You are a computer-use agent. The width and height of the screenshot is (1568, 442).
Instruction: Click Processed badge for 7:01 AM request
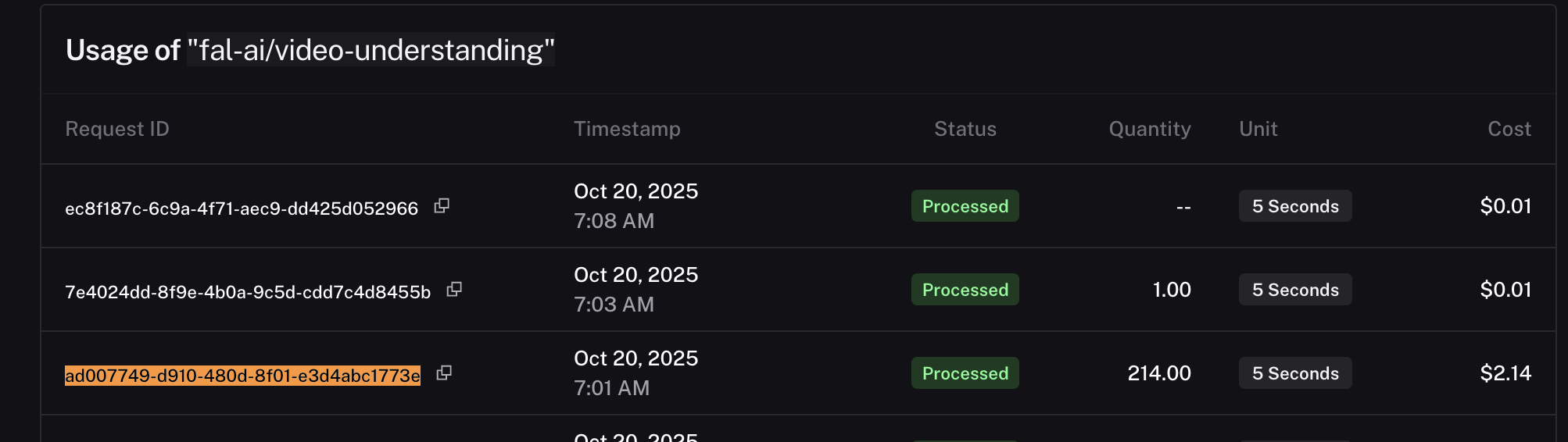965,373
